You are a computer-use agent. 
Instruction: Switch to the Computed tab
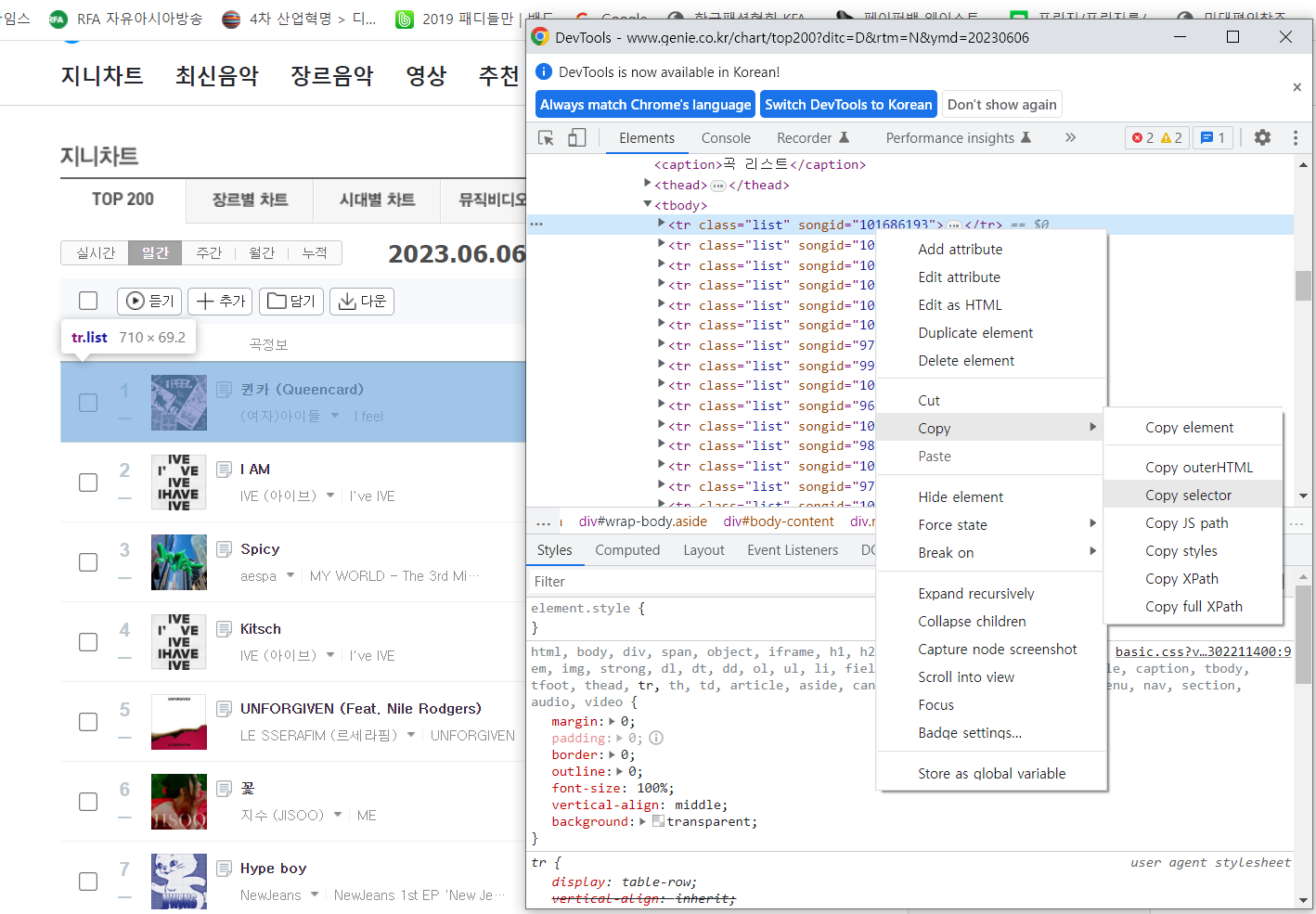[x=627, y=549]
